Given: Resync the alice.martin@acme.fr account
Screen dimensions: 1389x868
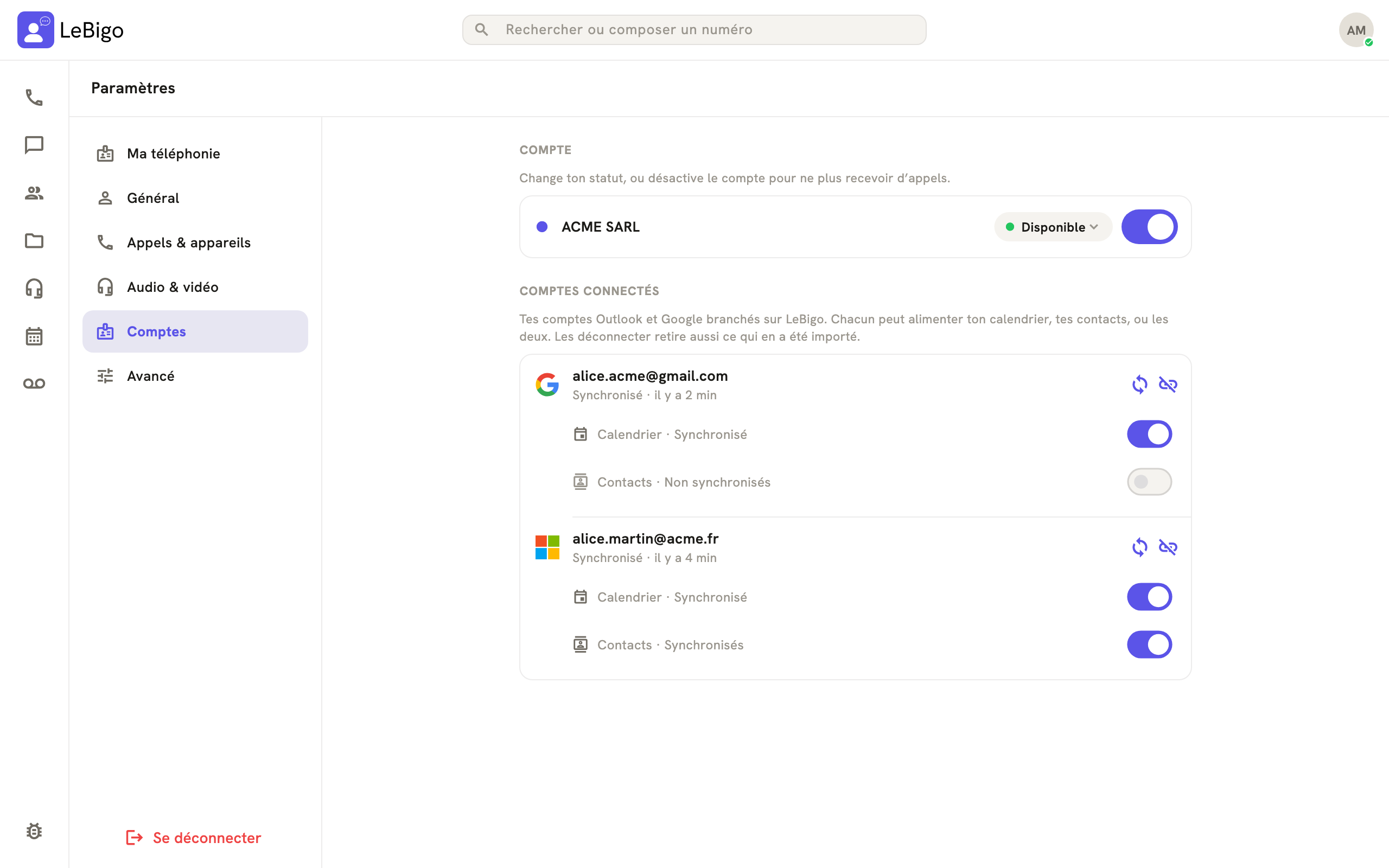Looking at the screenshot, I should pyautogui.click(x=1140, y=548).
